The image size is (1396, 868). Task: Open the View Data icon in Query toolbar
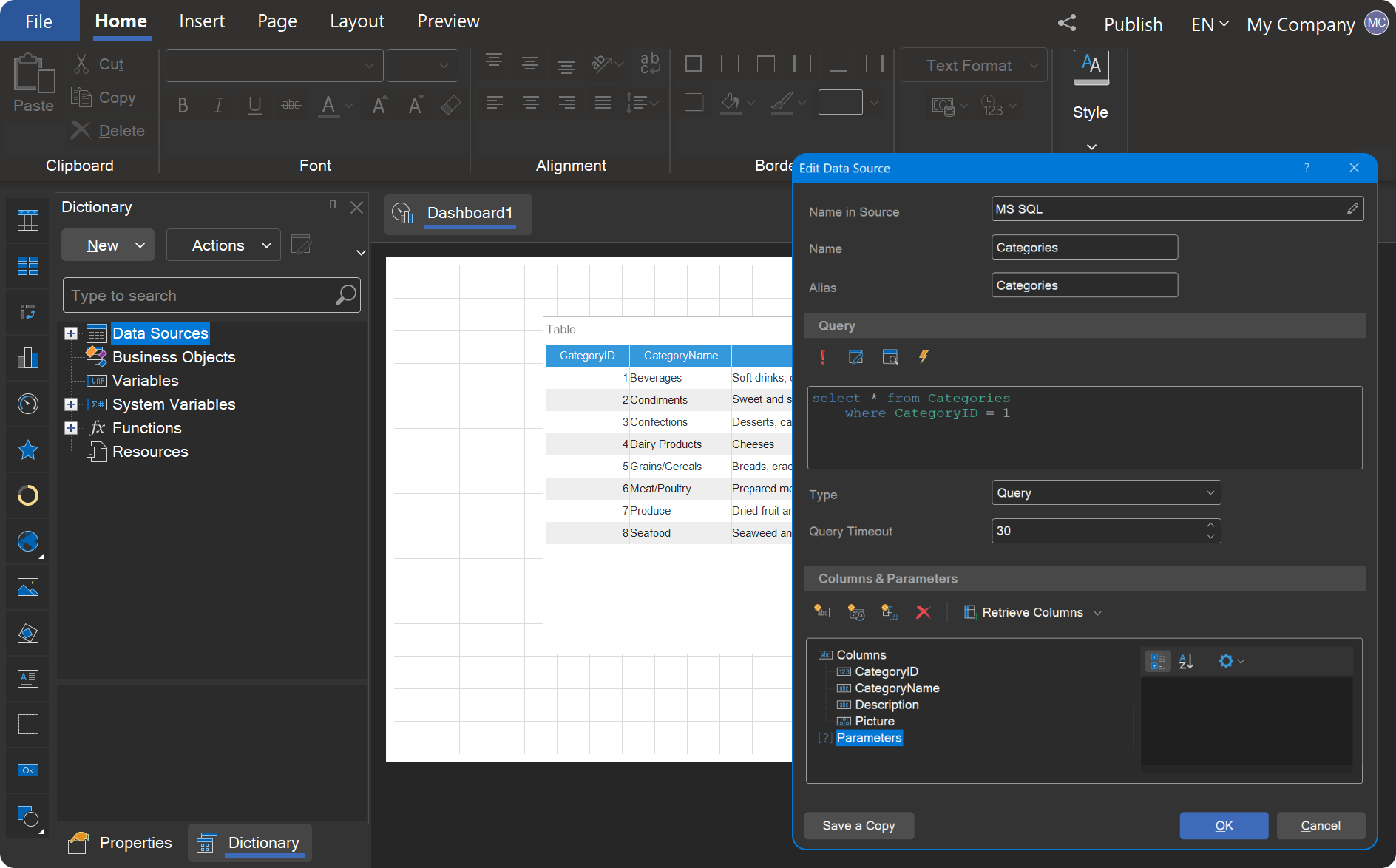pos(890,357)
